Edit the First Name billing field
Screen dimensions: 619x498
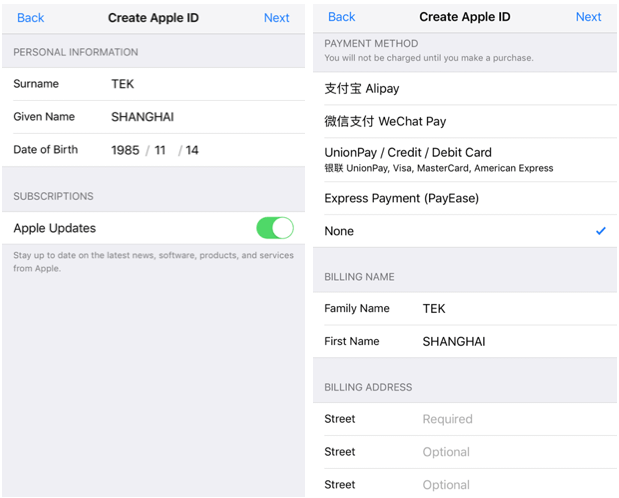[465, 341]
